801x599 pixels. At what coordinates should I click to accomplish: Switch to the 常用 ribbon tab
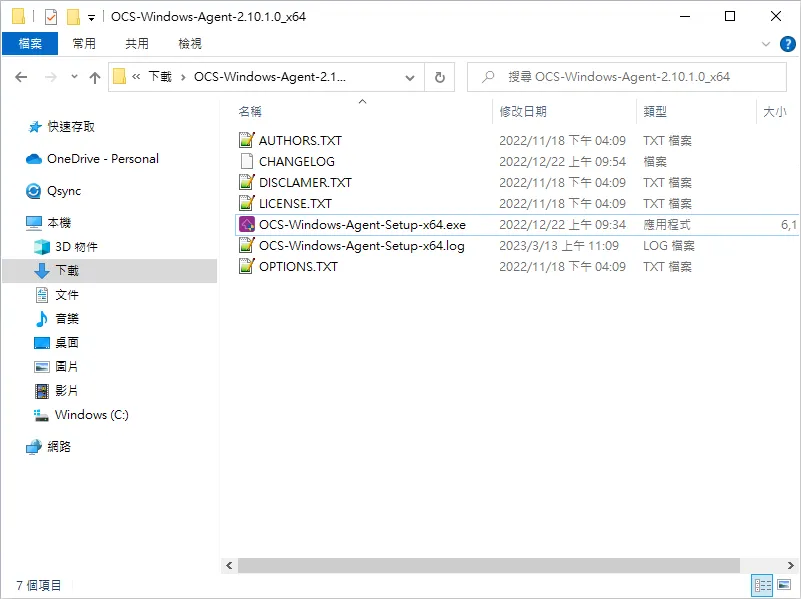click(84, 43)
